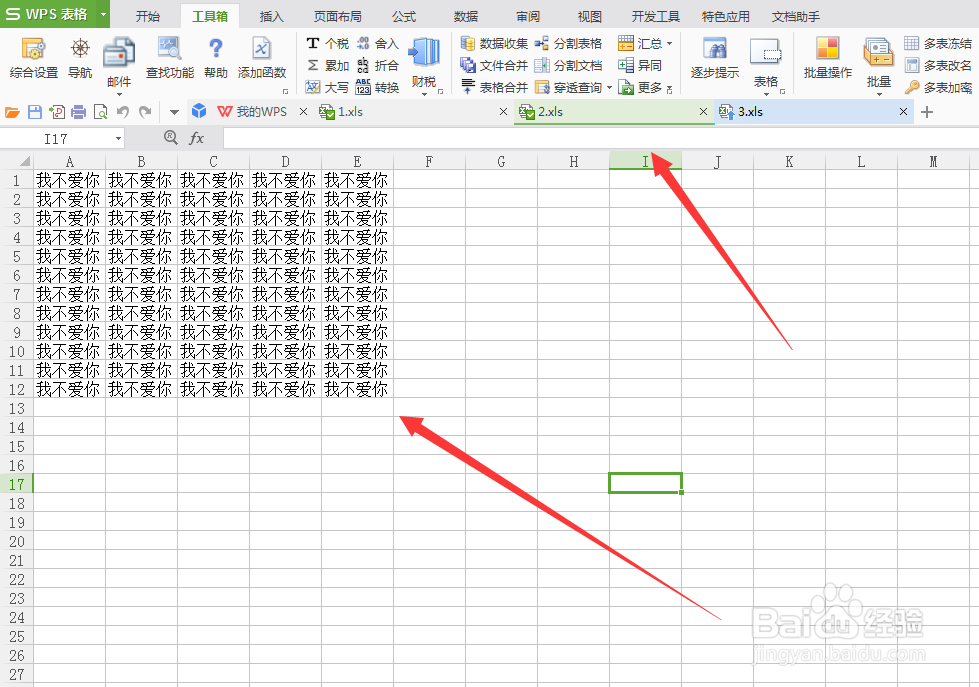Open the 表格 table tool dropdown

tap(766, 94)
